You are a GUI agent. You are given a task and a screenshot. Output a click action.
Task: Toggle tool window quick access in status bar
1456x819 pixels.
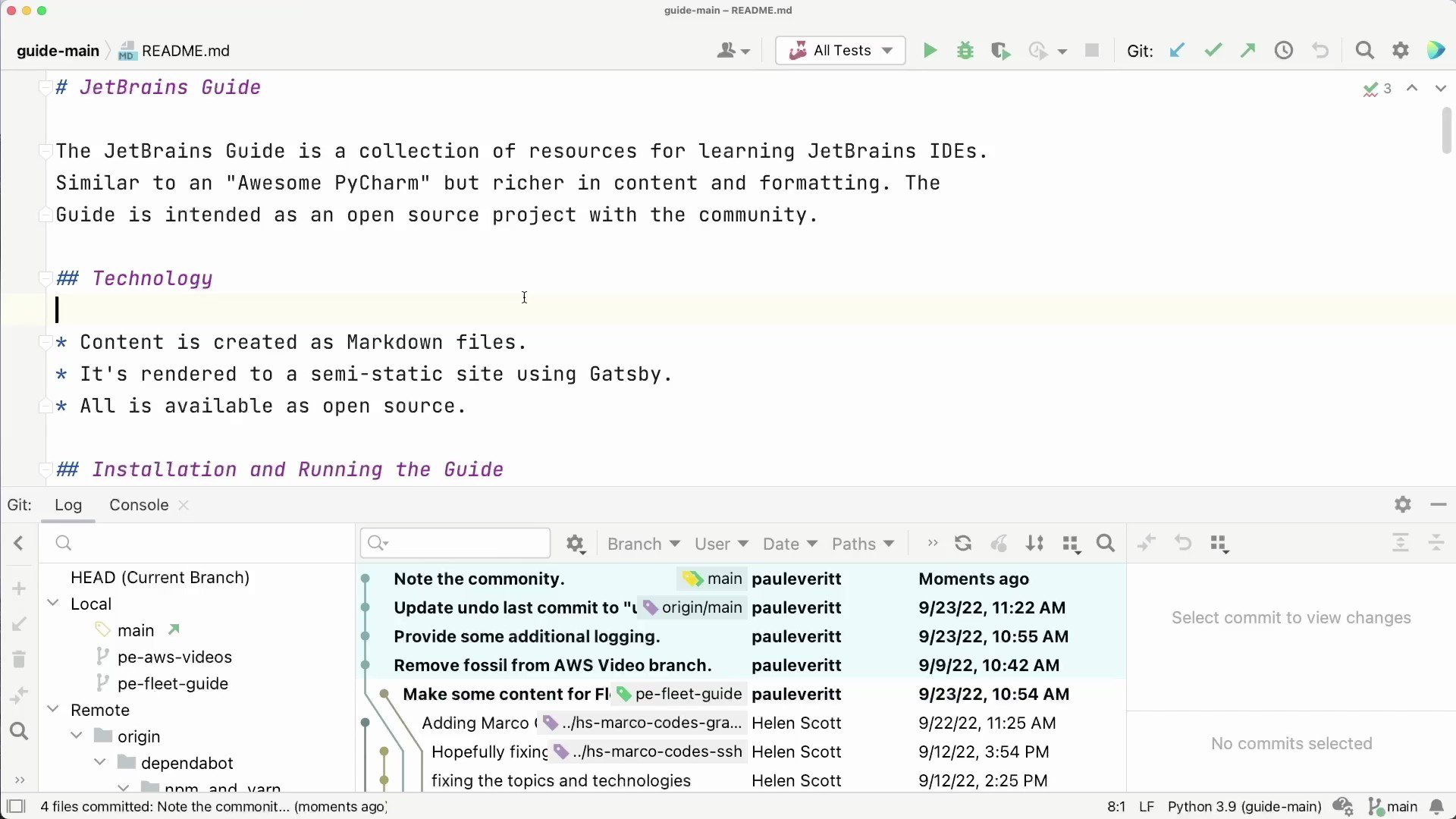[16, 807]
